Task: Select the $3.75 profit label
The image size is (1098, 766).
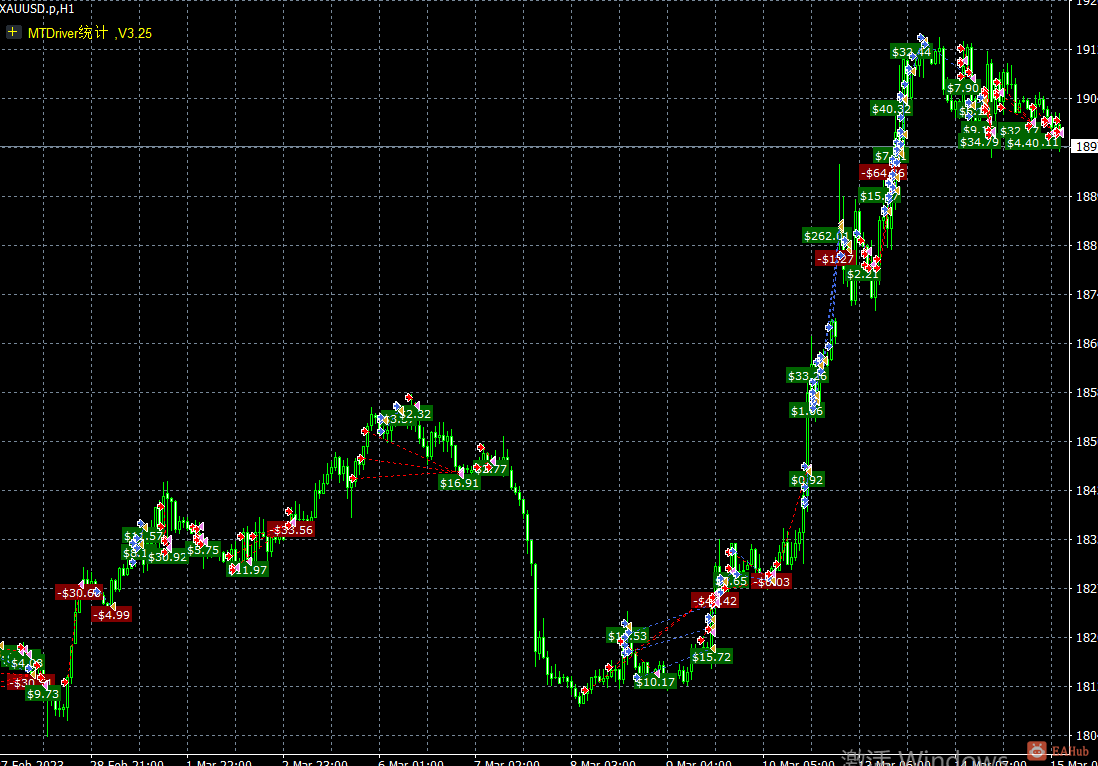Action: point(203,550)
